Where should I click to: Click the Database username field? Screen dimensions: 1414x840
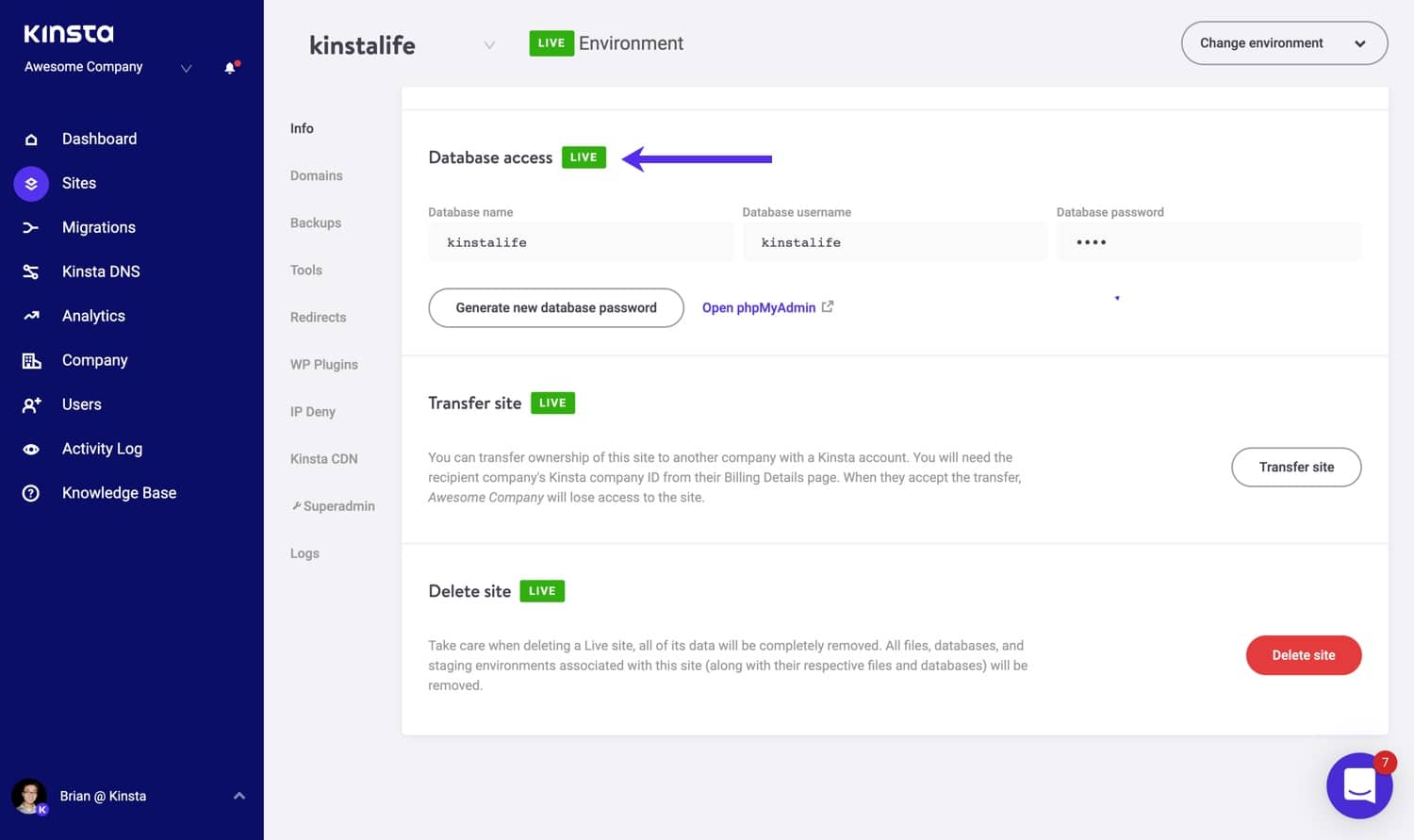(894, 242)
